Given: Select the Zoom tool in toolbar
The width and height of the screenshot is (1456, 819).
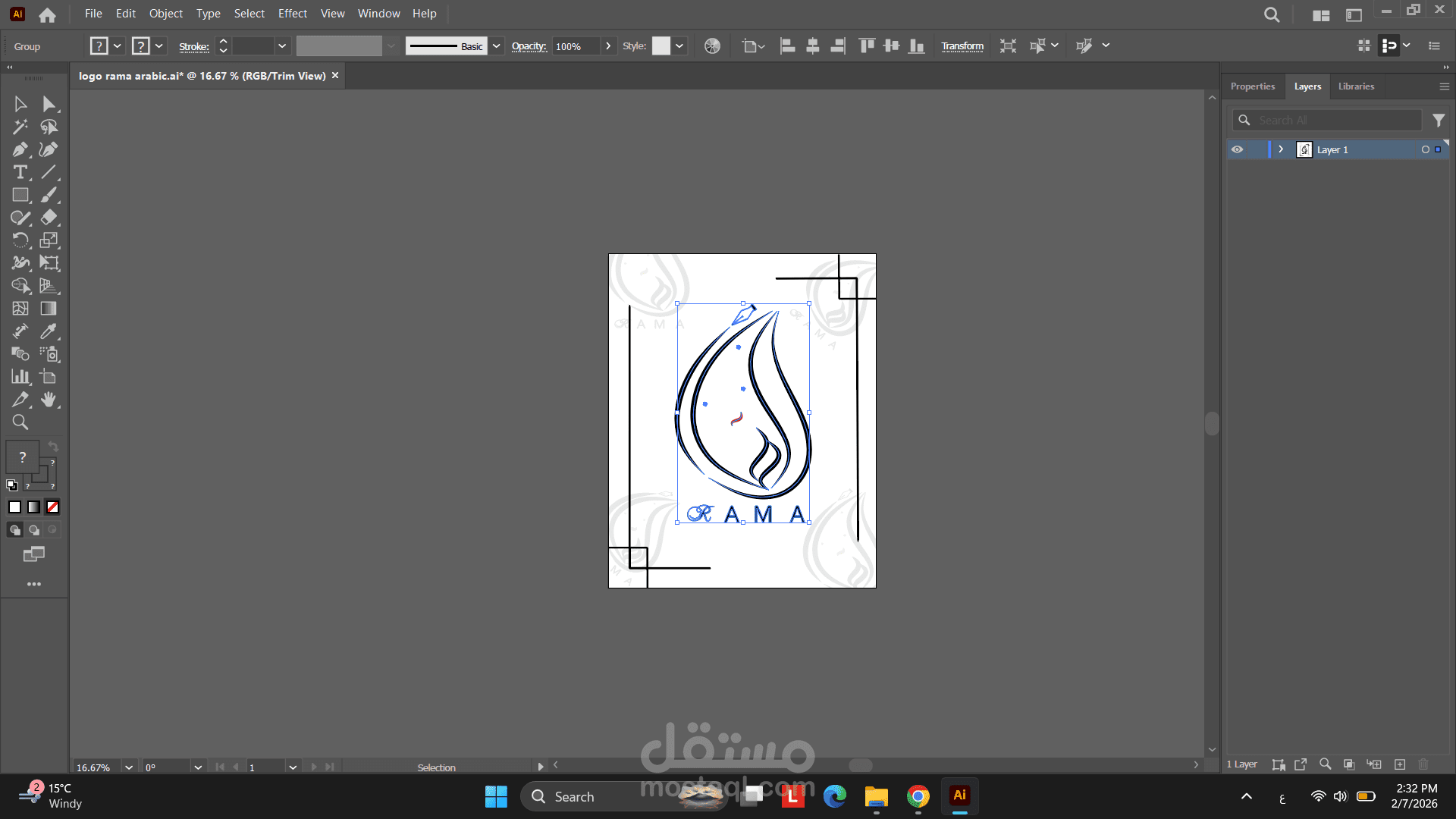Looking at the screenshot, I should coord(20,422).
